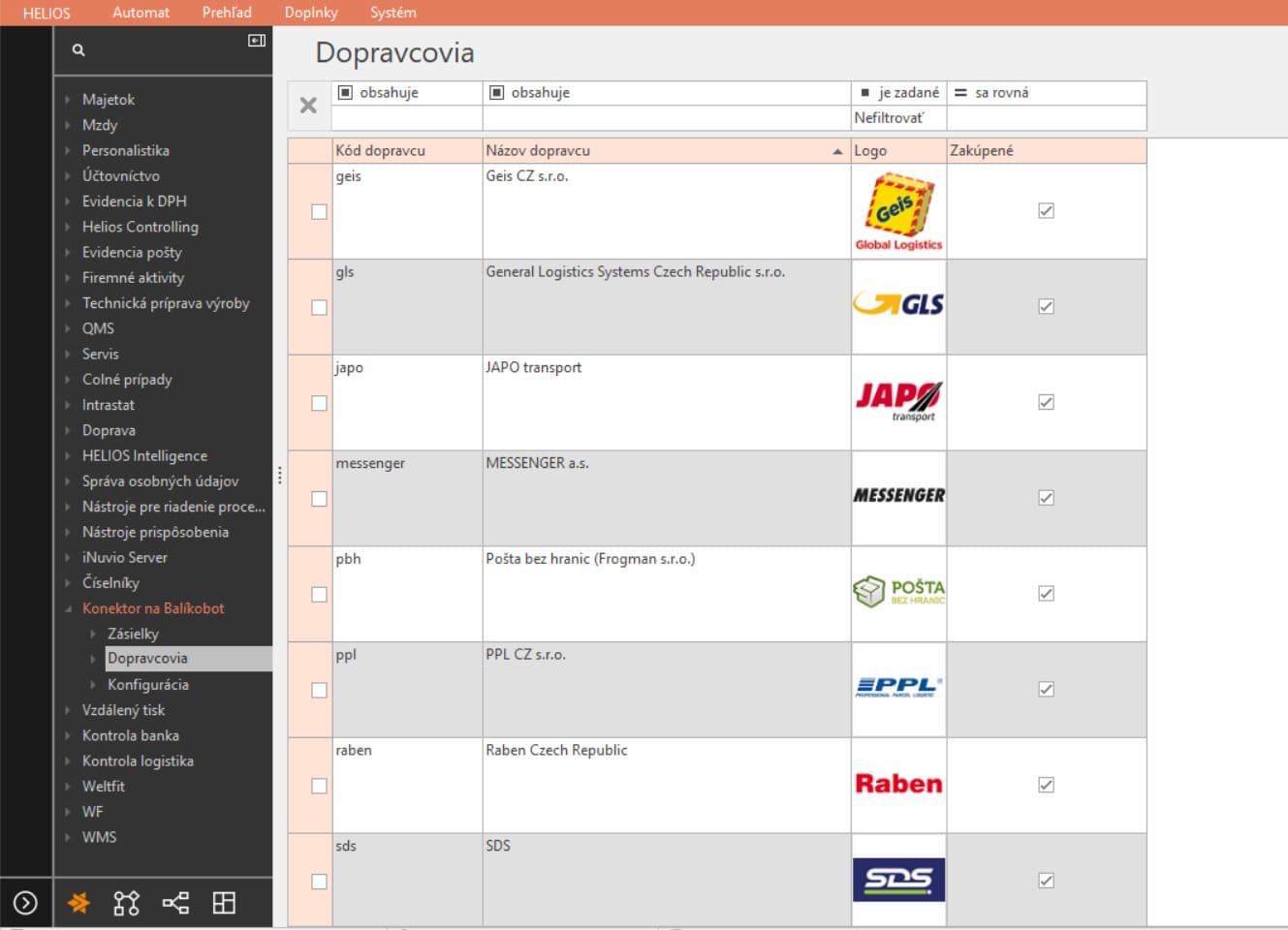The image size is (1288, 930).
Task: Click the 'obsahuje' operator icon for Názov dopravcu filter
Action: (x=497, y=93)
